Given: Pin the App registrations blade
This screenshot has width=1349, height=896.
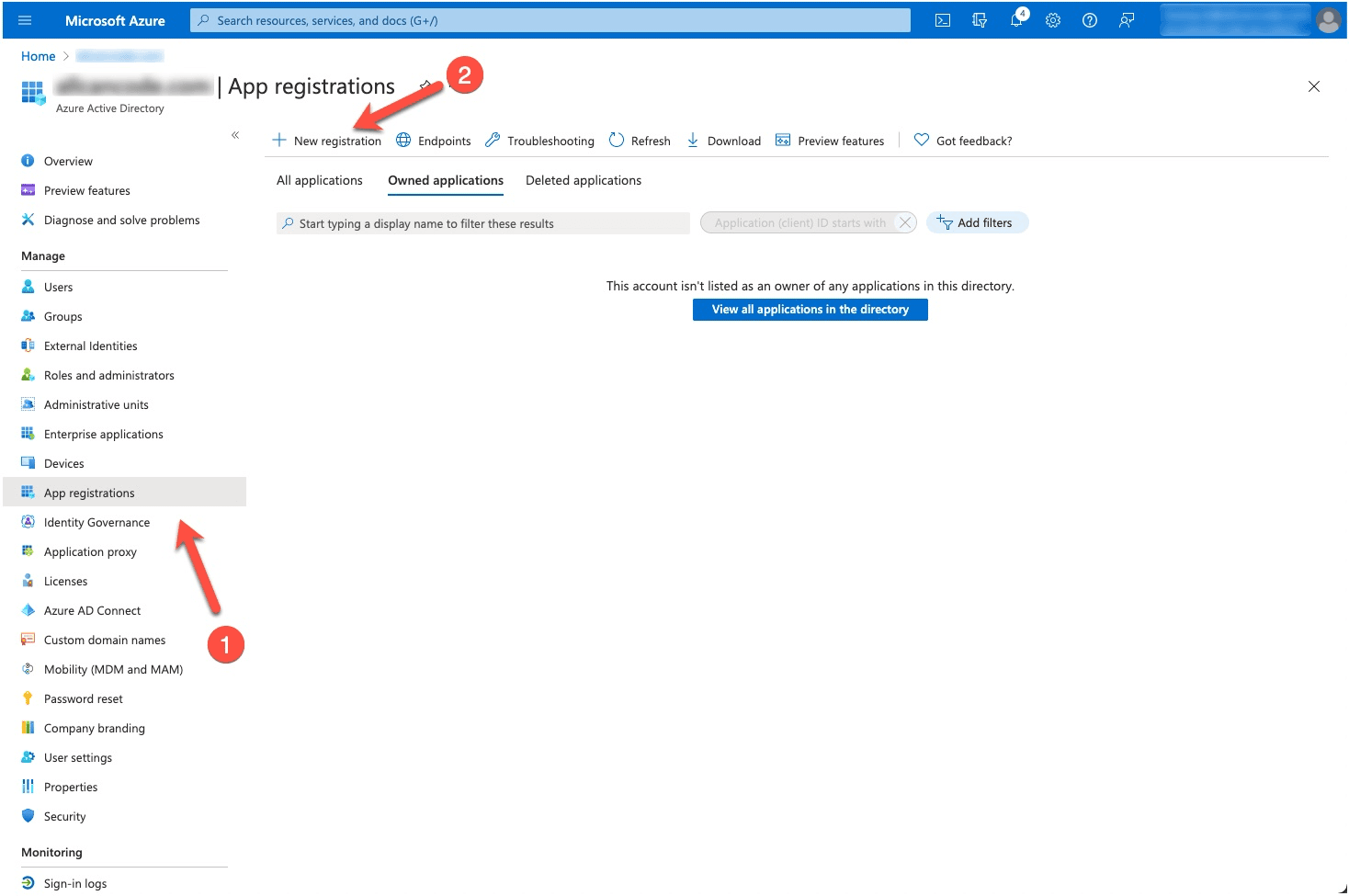Looking at the screenshot, I should pos(425,85).
